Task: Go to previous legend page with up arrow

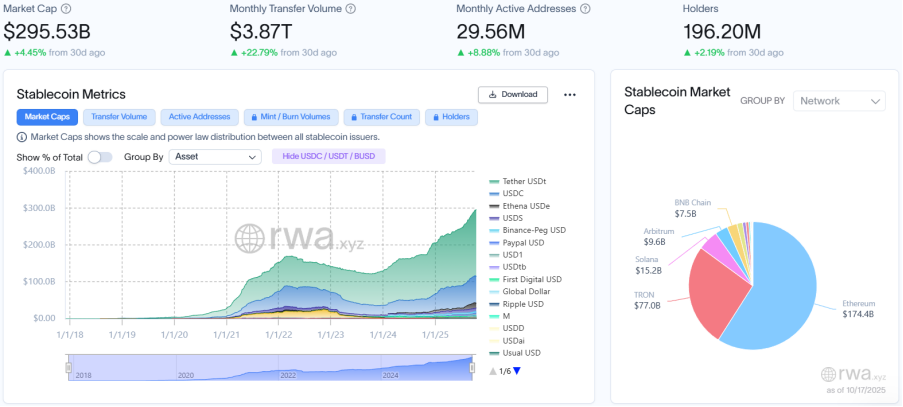Action: click(x=493, y=371)
